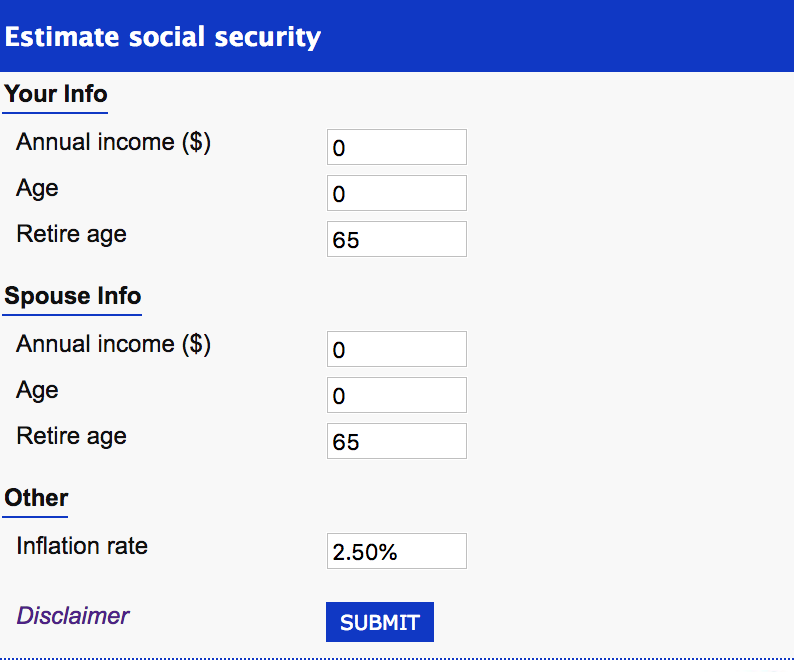
Task: Click the Age label under Spouse Info
Action: pos(38,390)
